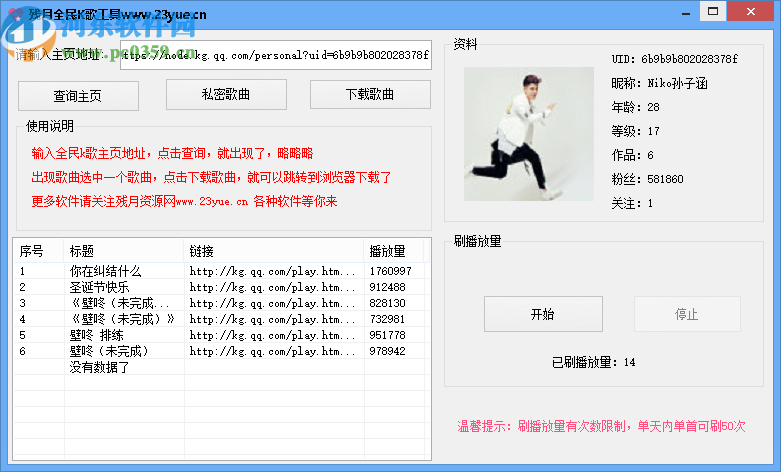
Task: Click the UID value 6b9b9b802028378f
Action: 689,59
